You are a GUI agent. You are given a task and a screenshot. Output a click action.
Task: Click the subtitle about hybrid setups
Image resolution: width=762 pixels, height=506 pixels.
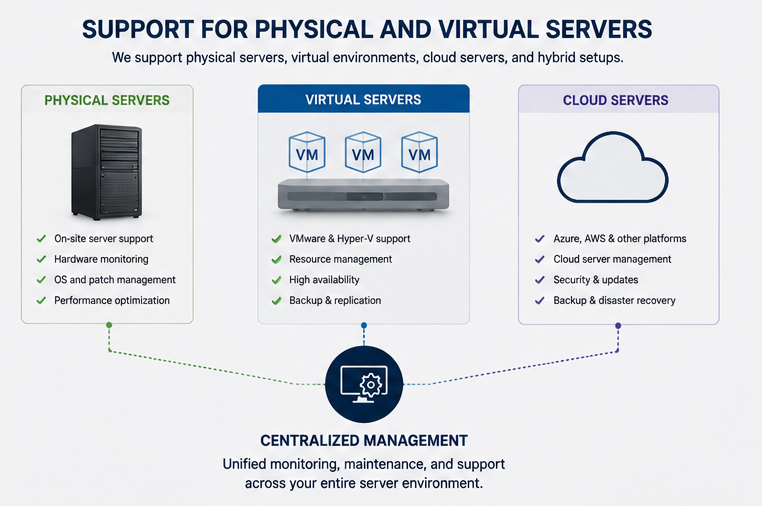pyautogui.click(x=367, y=57)
